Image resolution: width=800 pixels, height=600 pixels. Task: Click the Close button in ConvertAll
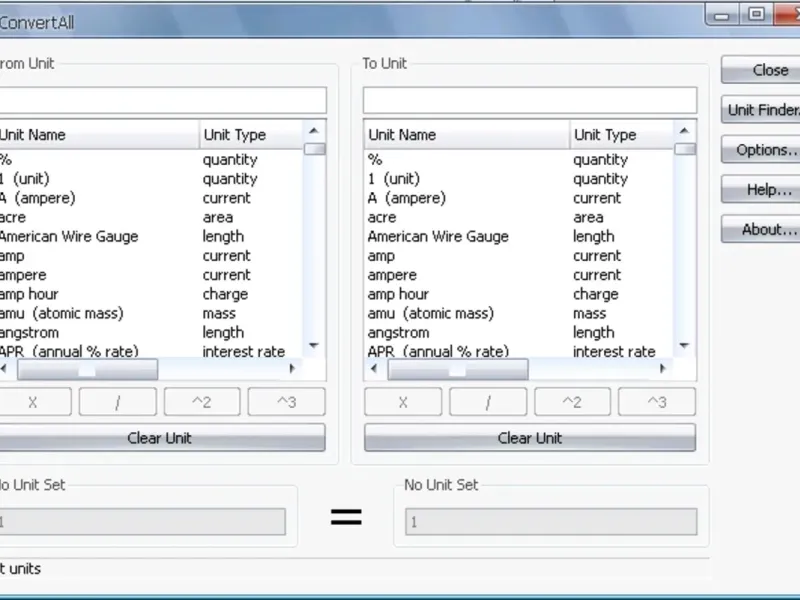coord(761,70)
